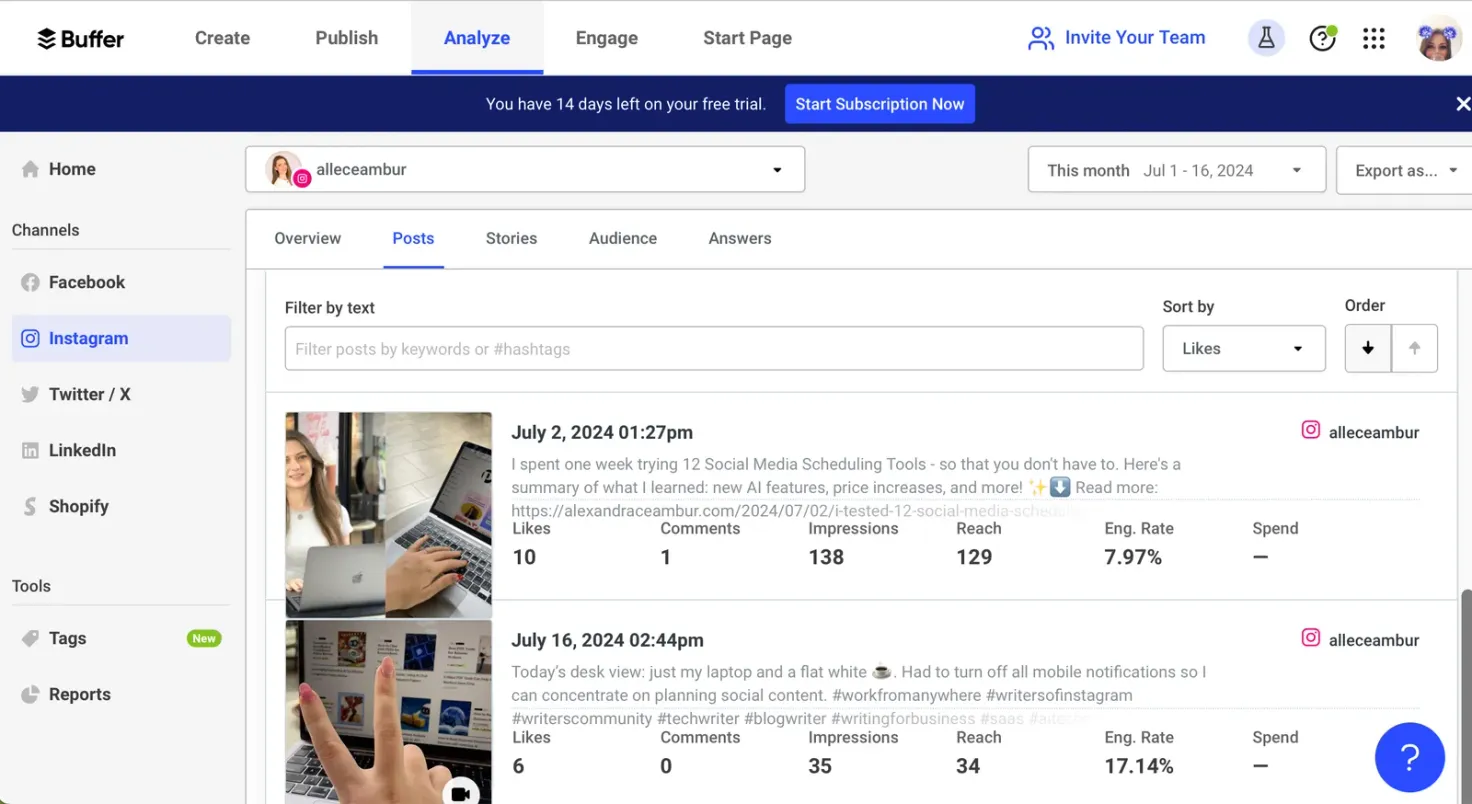Open the Shopify channel
The height and width of the screenshot is (804, 1472).
coord(78,506)
